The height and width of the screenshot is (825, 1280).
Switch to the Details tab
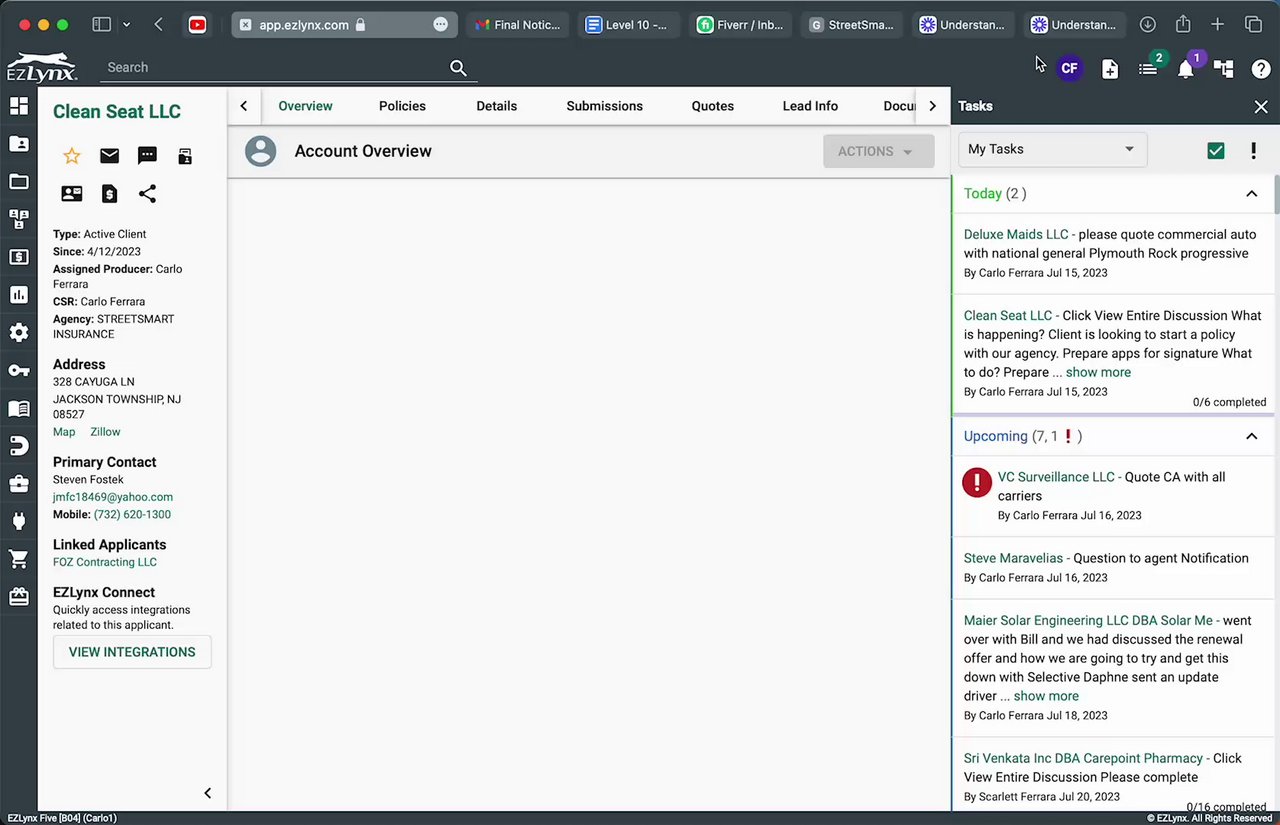tap(496, 106)
